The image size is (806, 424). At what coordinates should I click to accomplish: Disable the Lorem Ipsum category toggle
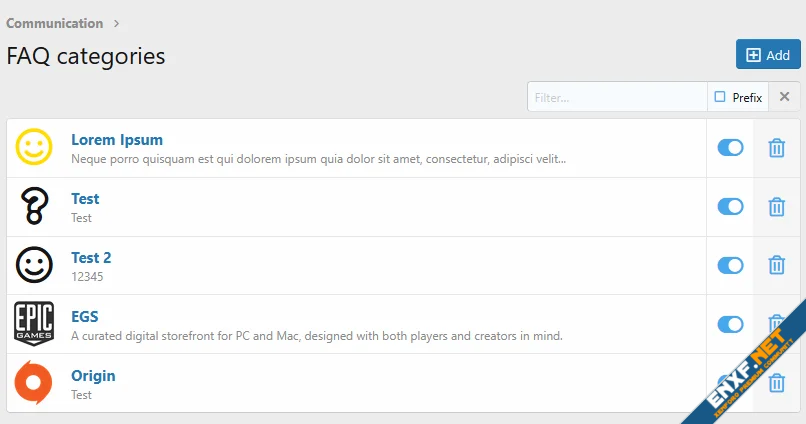[x=730, y=148]
